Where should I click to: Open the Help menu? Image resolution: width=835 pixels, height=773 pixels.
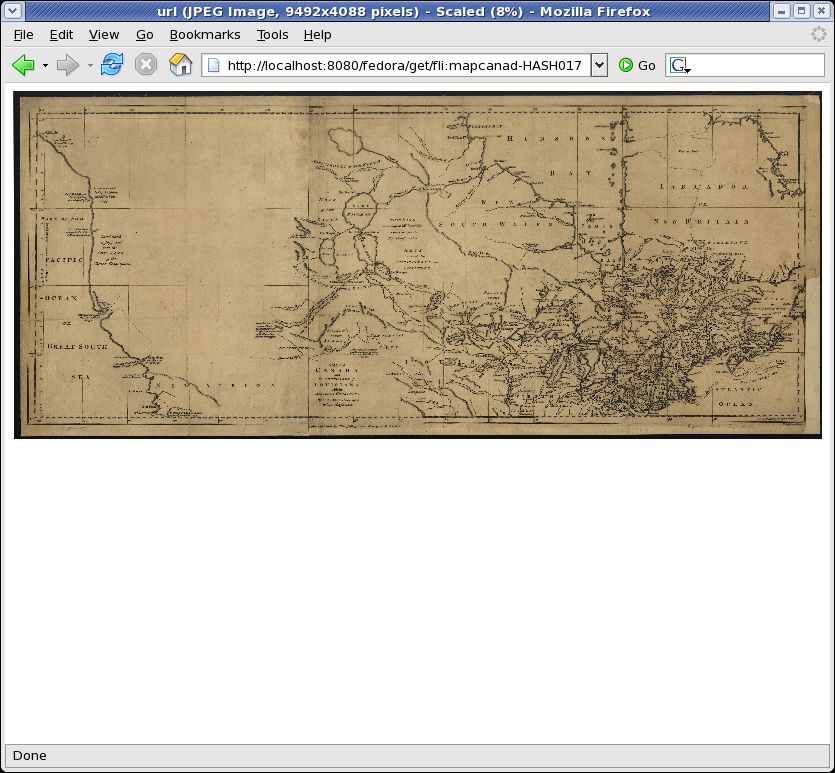[x=317, y=35]
